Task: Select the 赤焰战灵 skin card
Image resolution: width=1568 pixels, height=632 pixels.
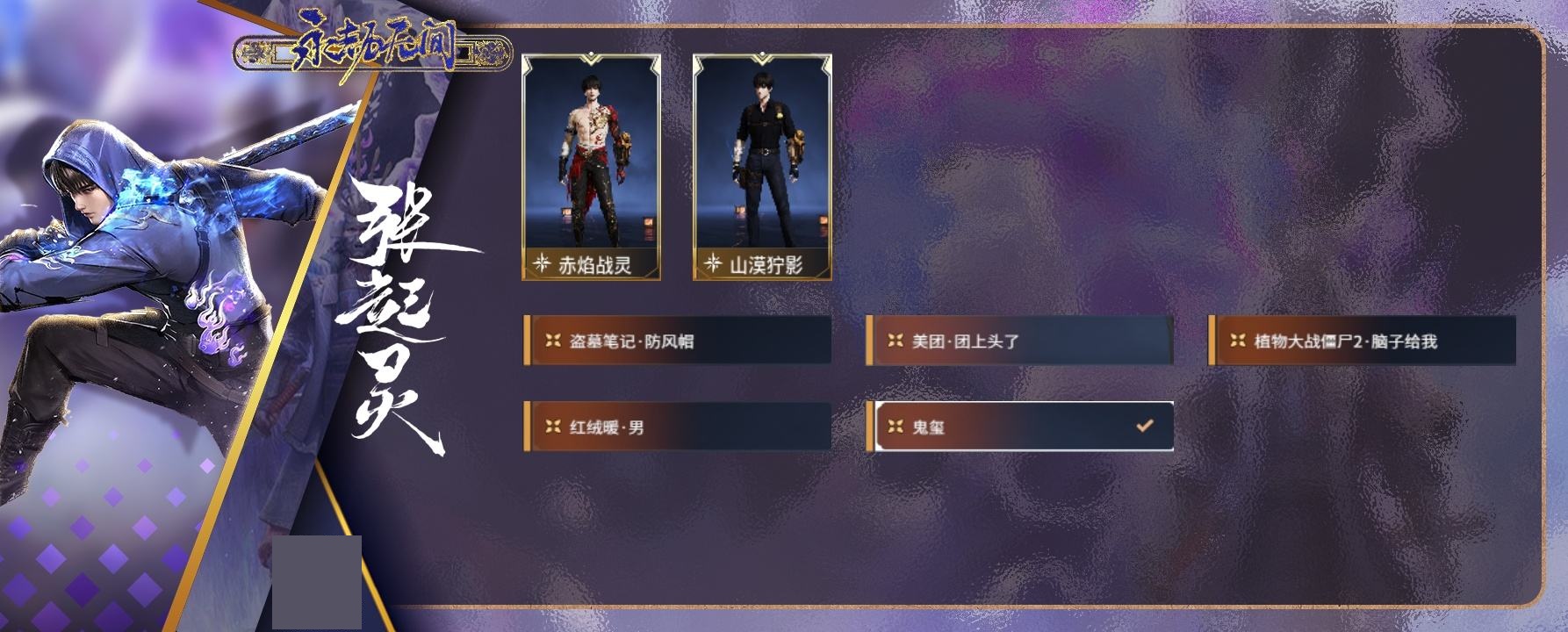Action: point(591,167)
